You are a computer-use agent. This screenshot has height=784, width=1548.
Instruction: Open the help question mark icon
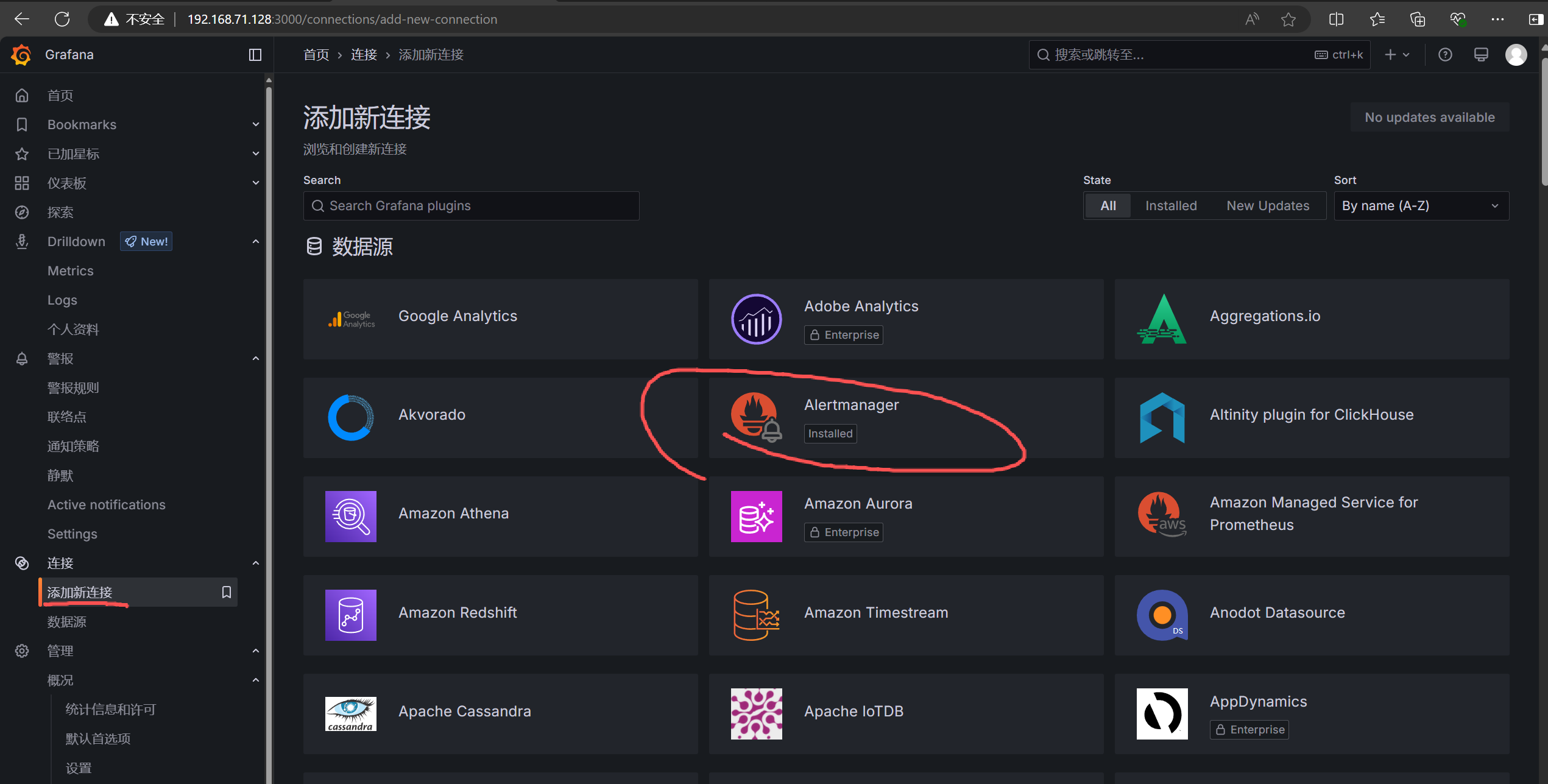click(x=1445, y=55)
